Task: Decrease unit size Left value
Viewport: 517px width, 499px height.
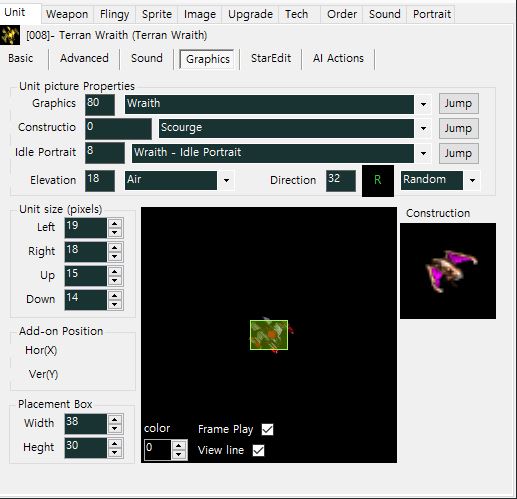Action: [115, 233]
